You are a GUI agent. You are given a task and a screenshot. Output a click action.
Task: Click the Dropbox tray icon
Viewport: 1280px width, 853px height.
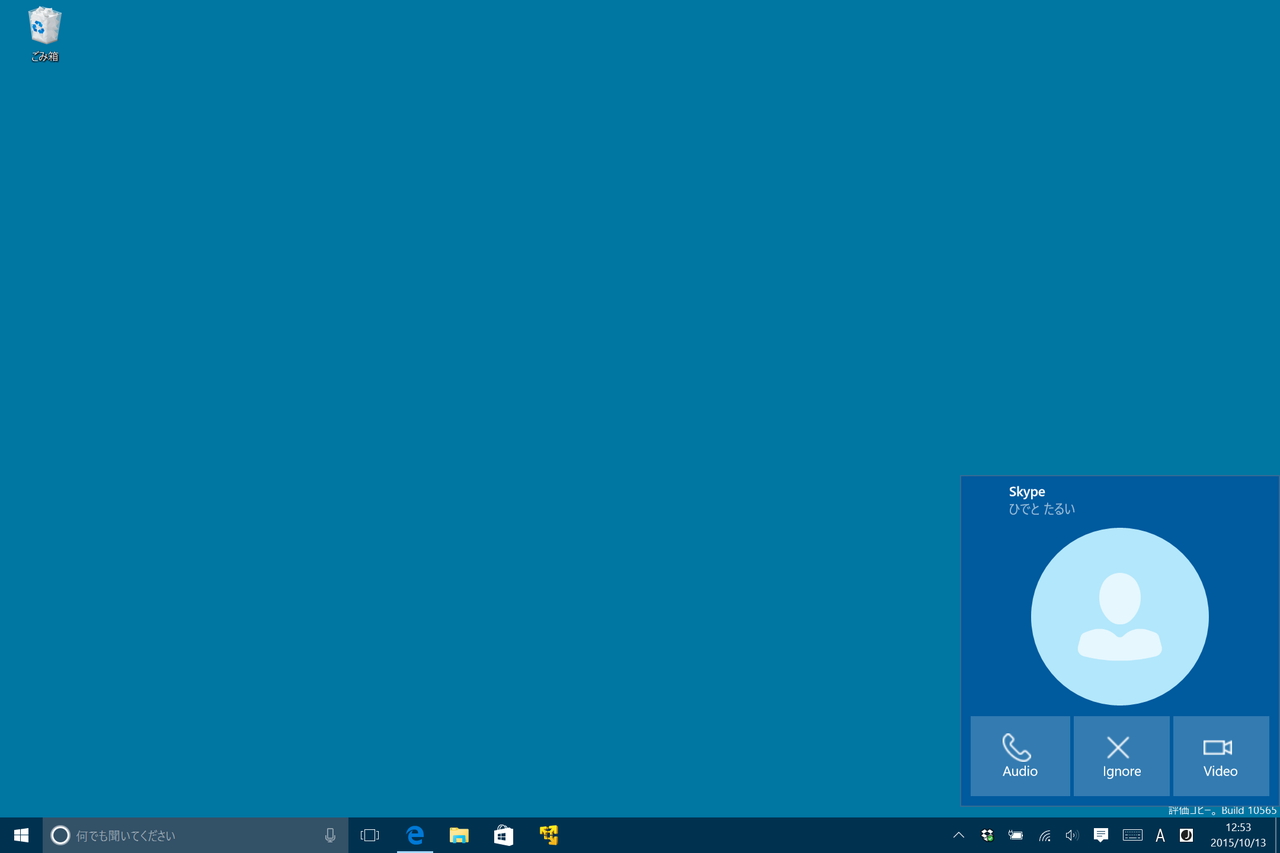[987, 835]
